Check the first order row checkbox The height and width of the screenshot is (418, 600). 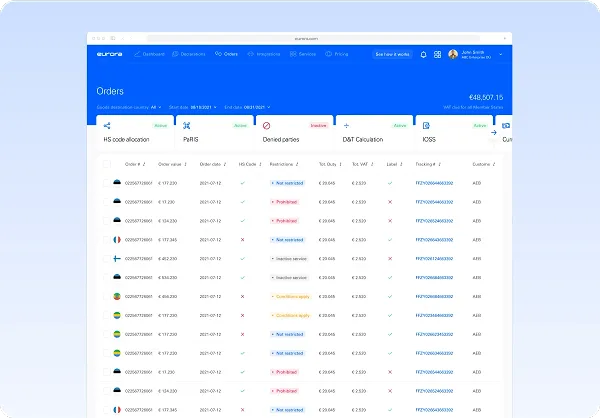tap(107, 183)
